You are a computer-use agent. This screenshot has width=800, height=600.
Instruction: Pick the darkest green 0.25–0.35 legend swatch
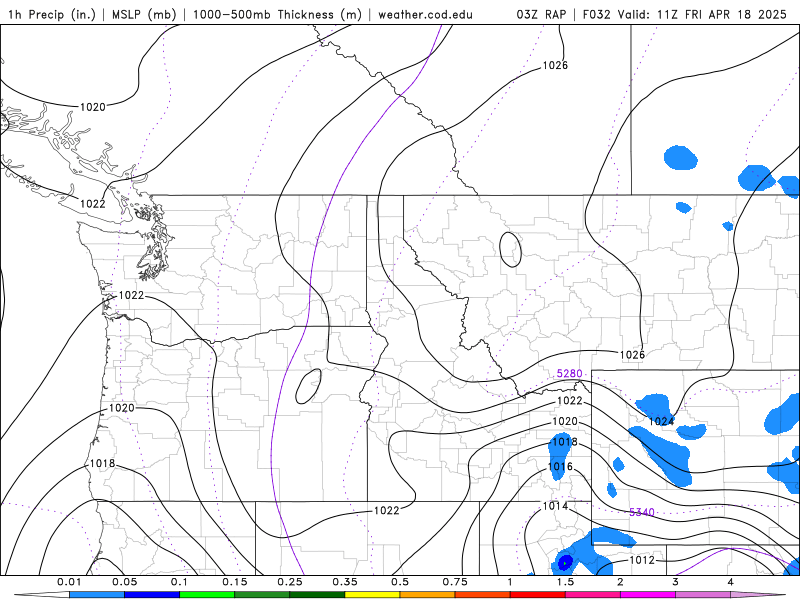[x=317, y=595]
